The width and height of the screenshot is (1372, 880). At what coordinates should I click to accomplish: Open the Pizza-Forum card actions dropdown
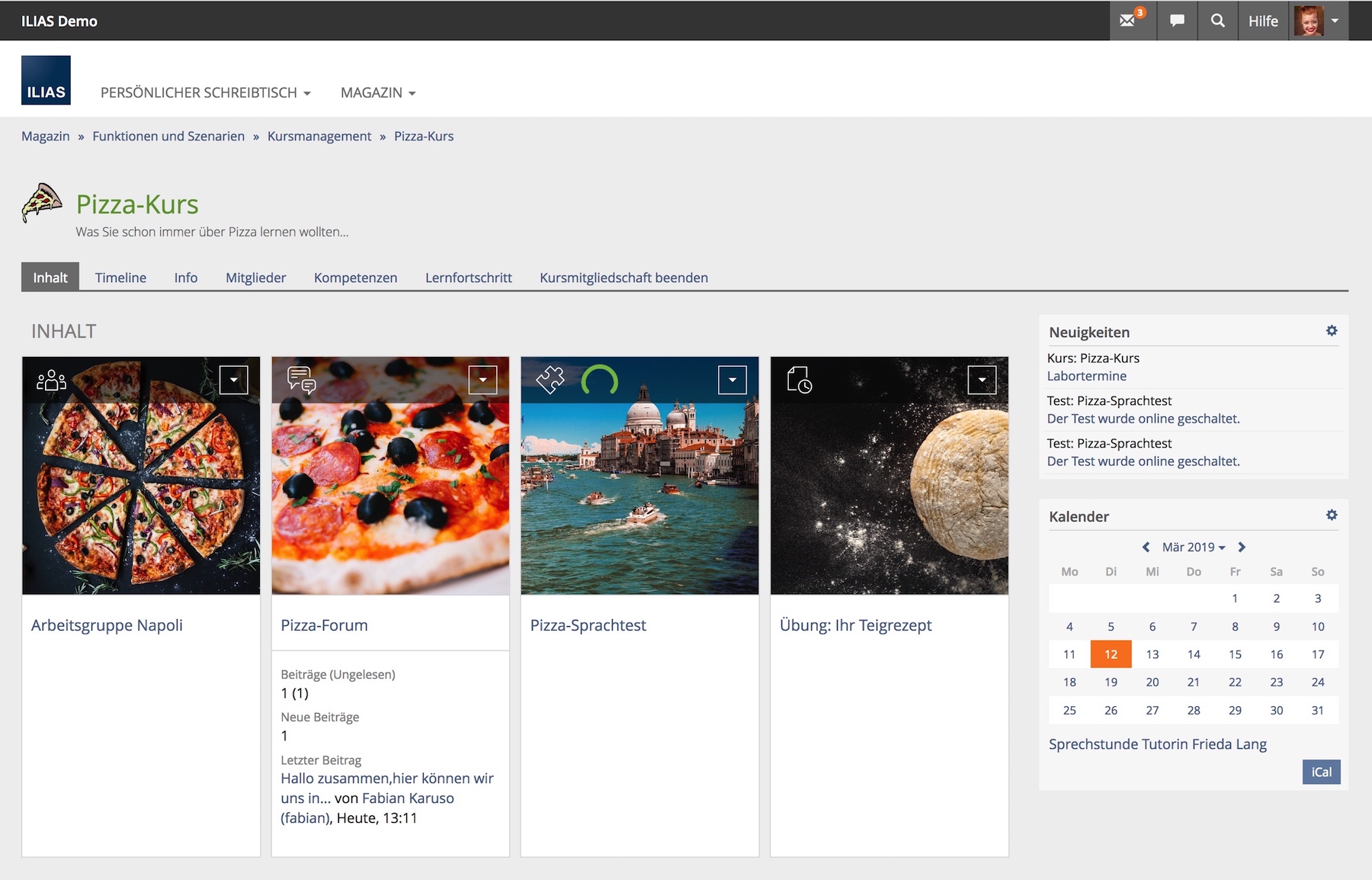[482, 380]
